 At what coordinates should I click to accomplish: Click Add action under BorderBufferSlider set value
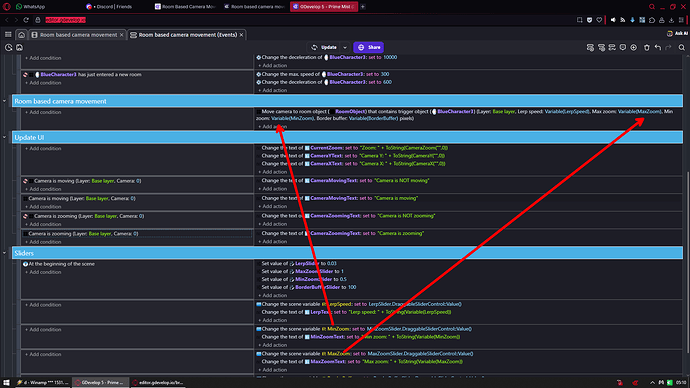272,296
